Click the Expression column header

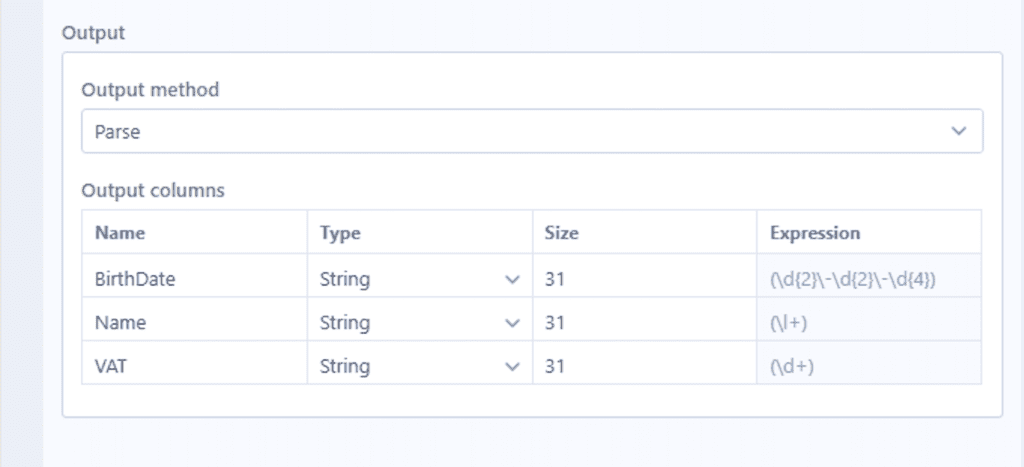pyautogui.click(x=814, y=233)
